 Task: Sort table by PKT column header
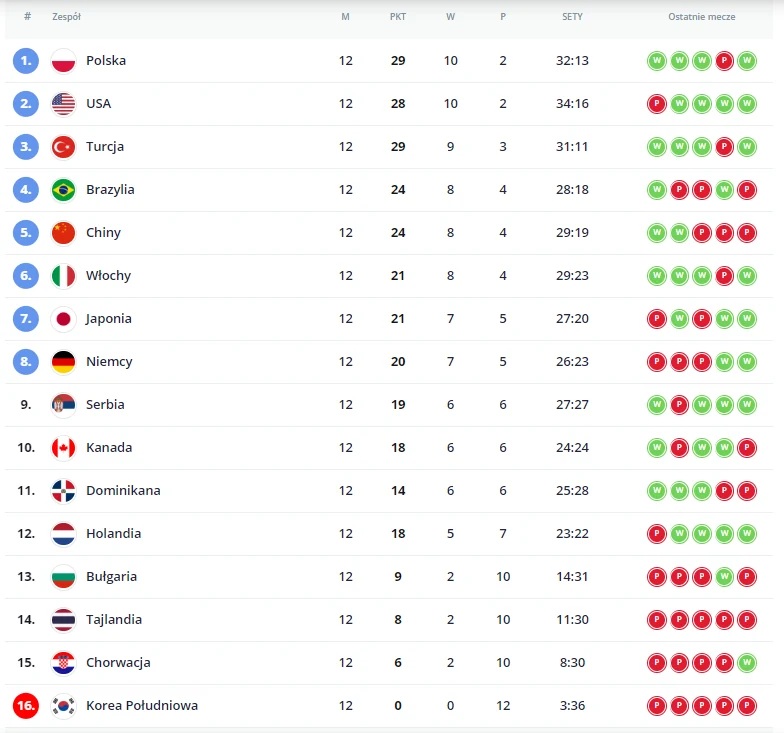398,17
